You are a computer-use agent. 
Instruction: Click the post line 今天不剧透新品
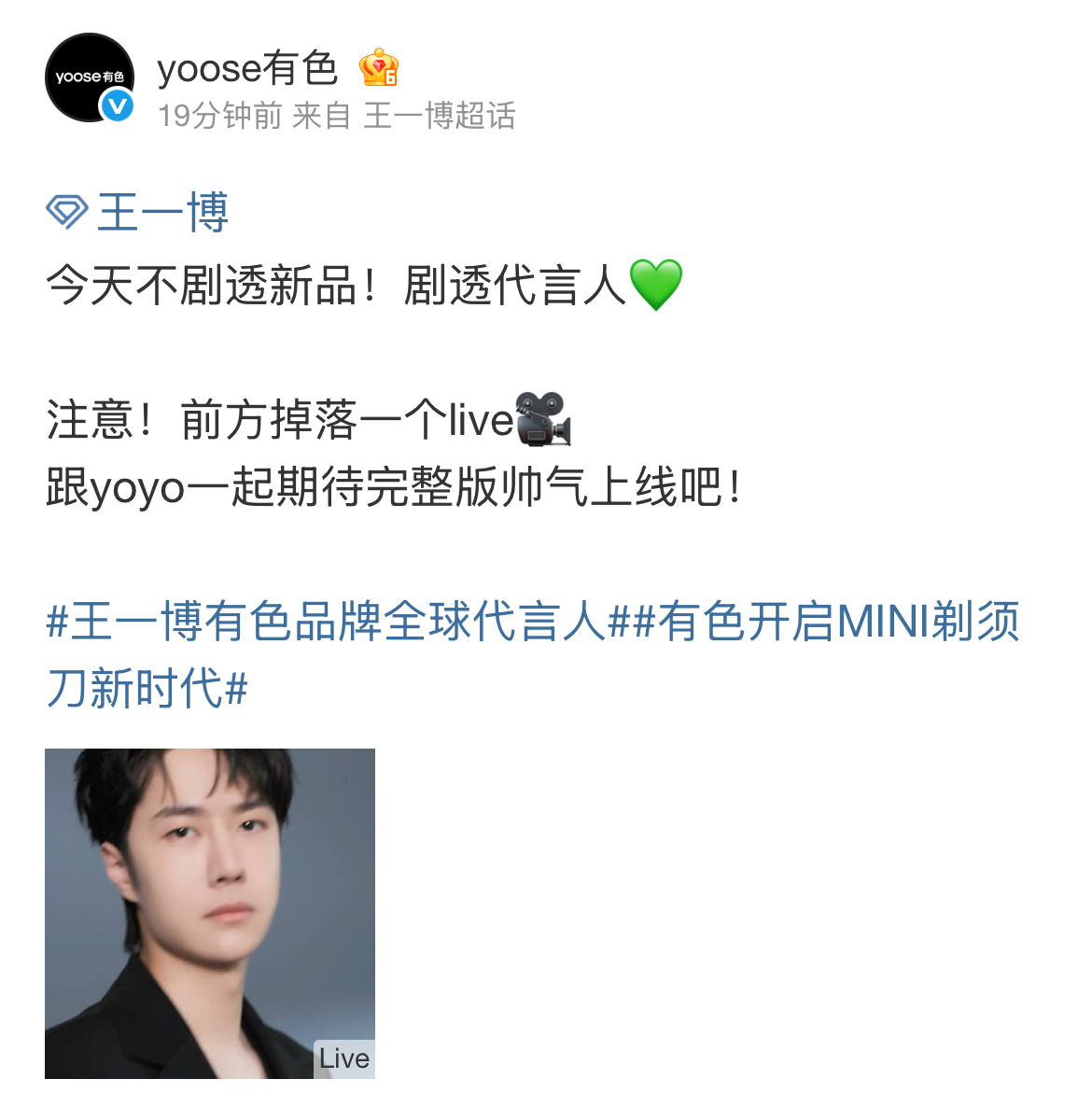click(202, 285)
